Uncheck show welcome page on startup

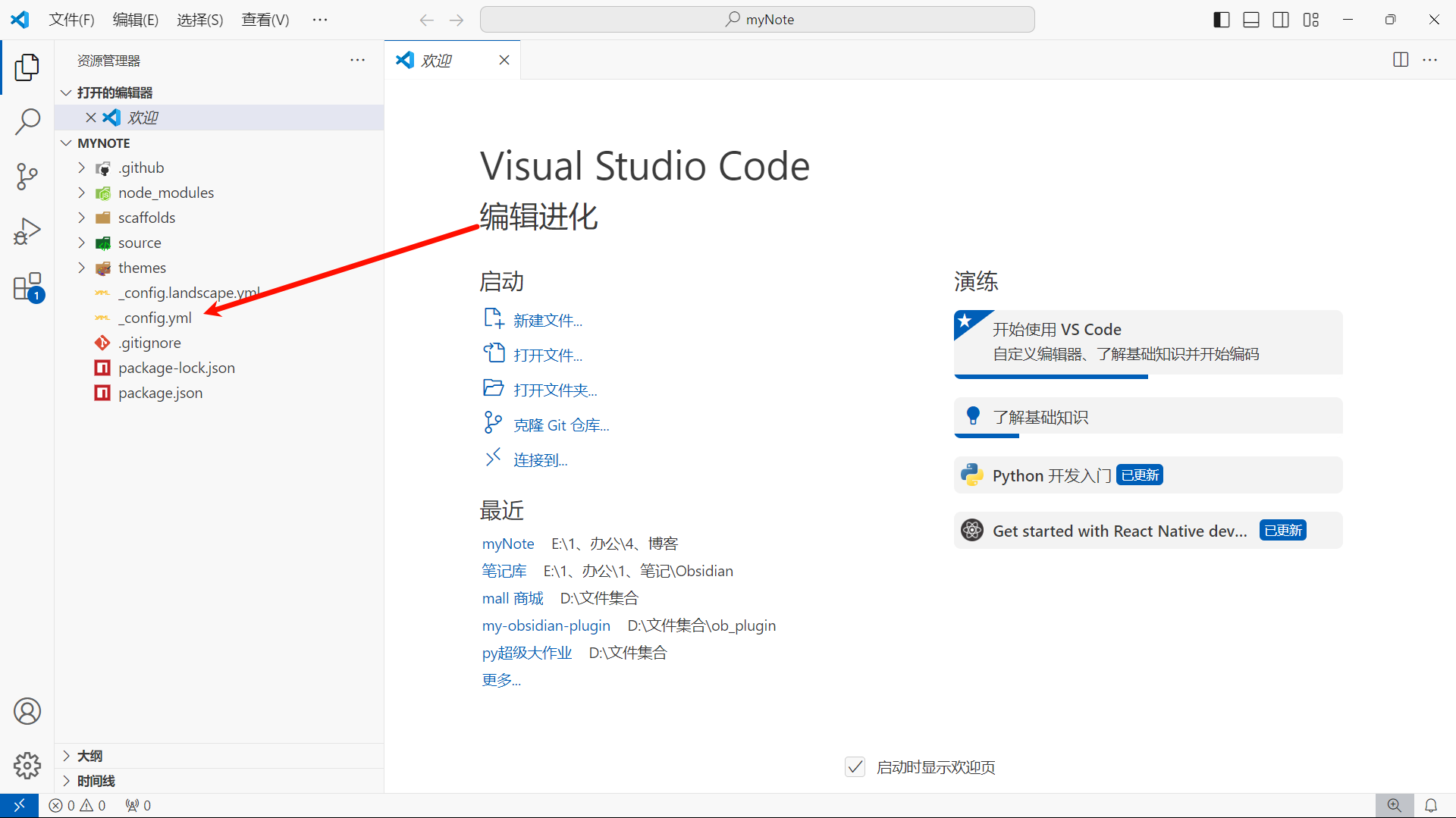(x=855, y=767)
